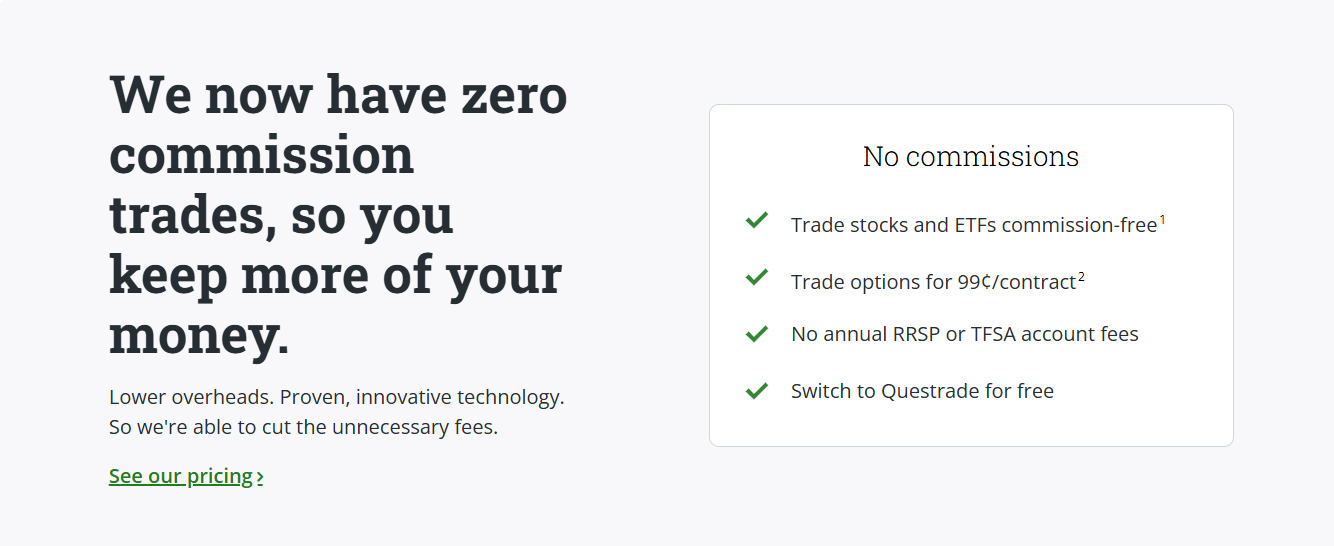The image size is (1334, 546).
Task: Click the No commissions card title
Action: pos(970,157)
